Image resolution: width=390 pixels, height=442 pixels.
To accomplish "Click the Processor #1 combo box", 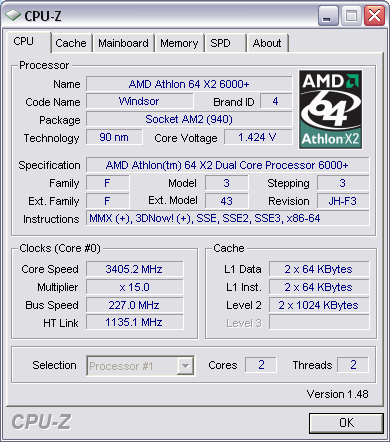I will coord(140,366).
